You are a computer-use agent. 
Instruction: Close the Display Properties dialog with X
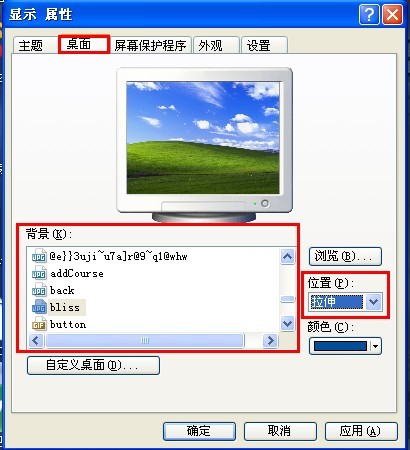tap(392, 15)
